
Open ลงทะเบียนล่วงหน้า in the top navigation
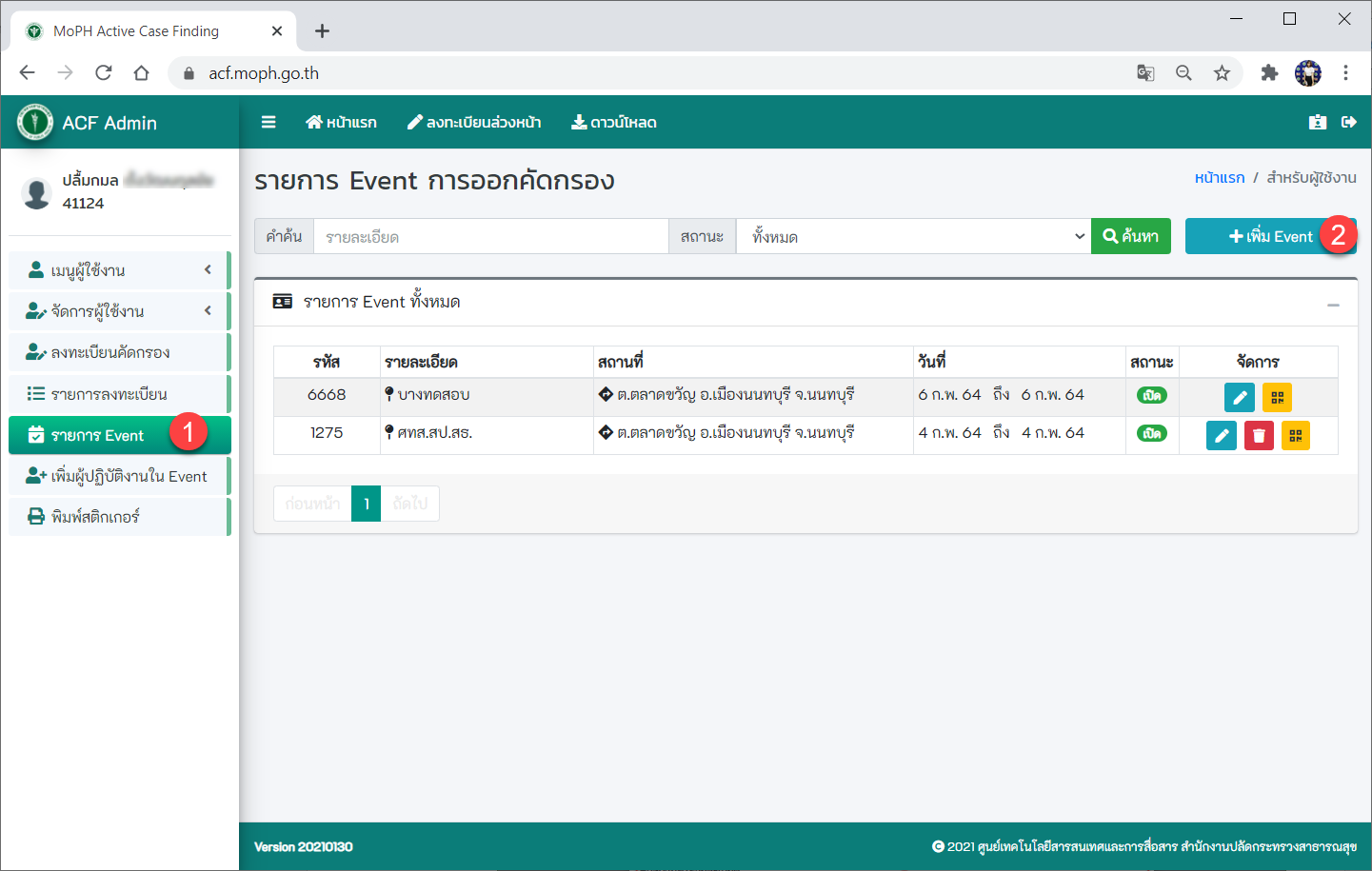click(x=474, y=122)
